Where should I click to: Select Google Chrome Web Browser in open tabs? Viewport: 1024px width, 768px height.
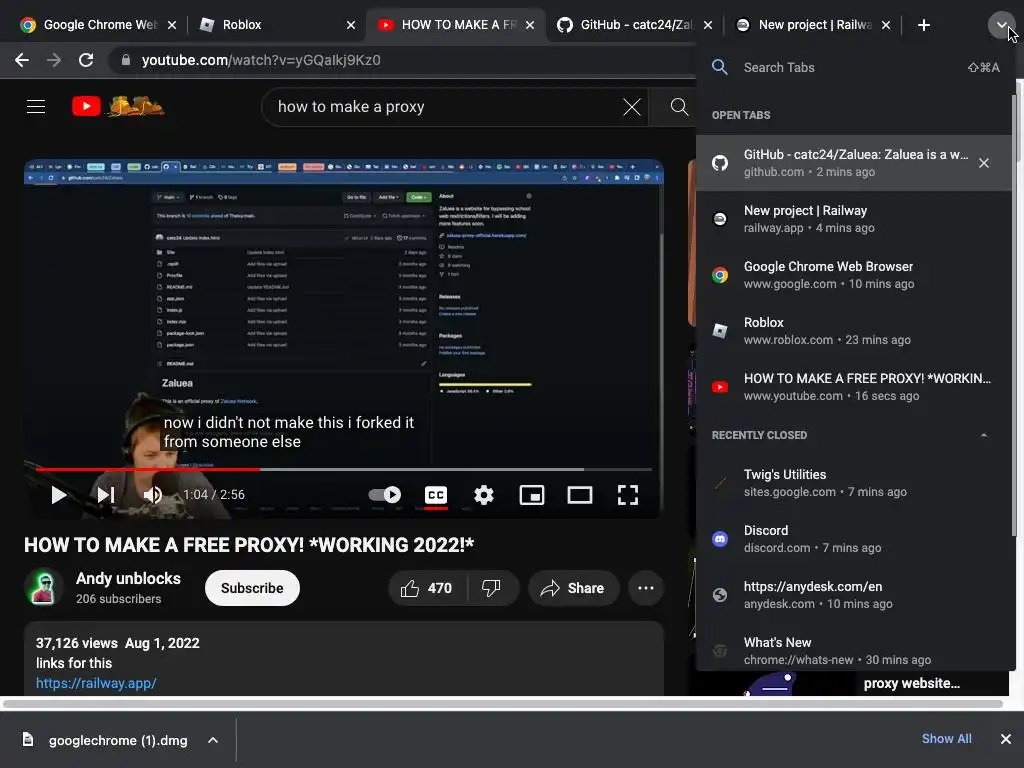pyautogui.click(x=856, y=275)
